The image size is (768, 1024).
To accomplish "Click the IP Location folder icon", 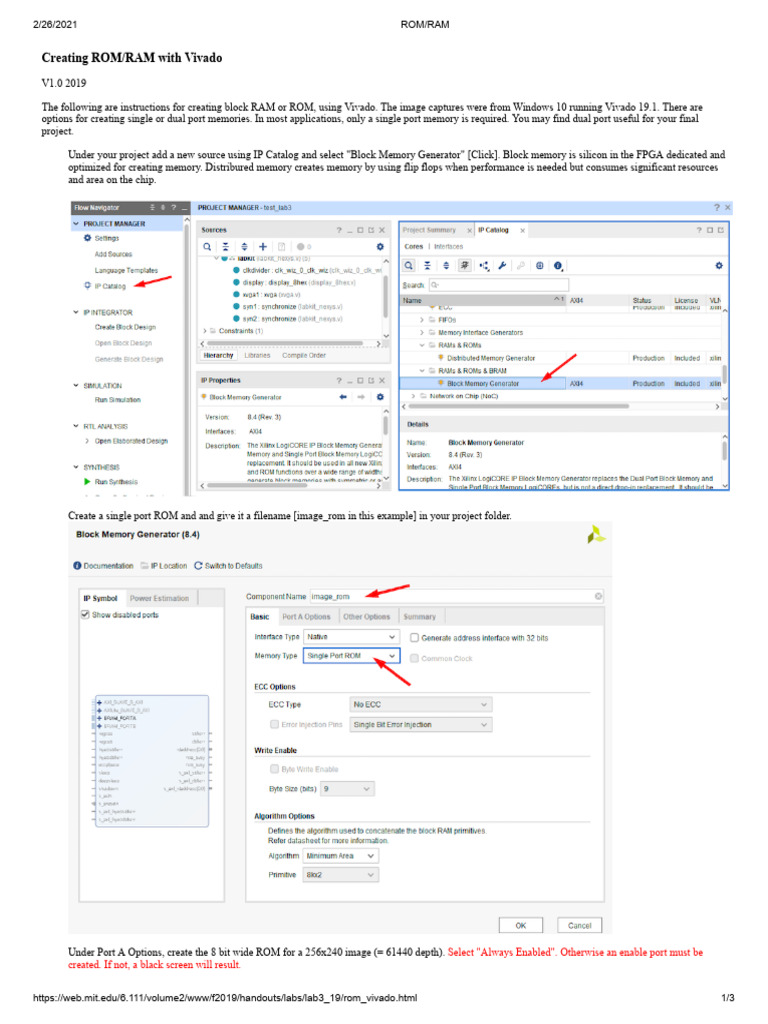I will 144,566.
